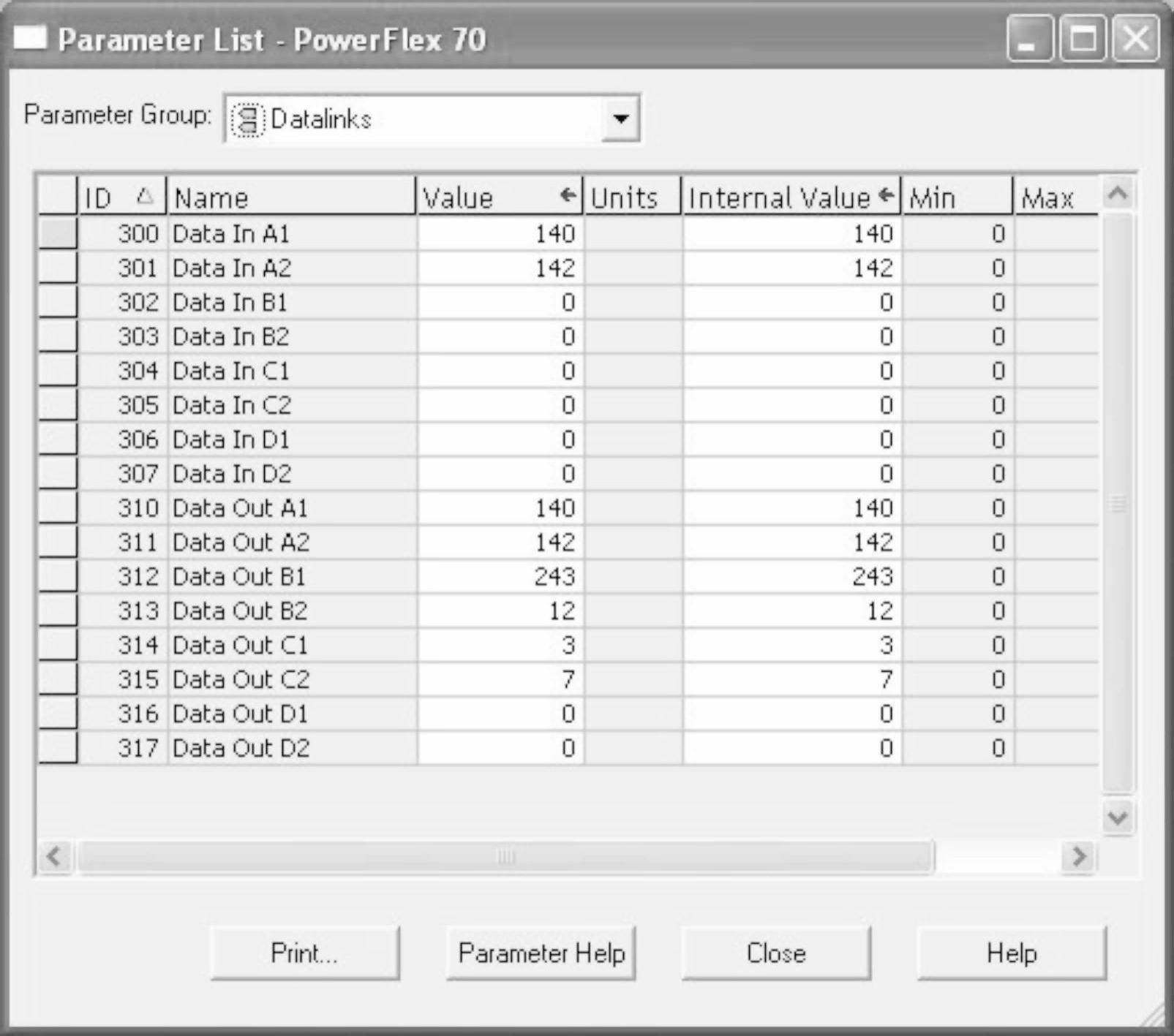Select the Data Out B1 name cell
This screenshot has height=1036, width=1174.
point(293,577)
